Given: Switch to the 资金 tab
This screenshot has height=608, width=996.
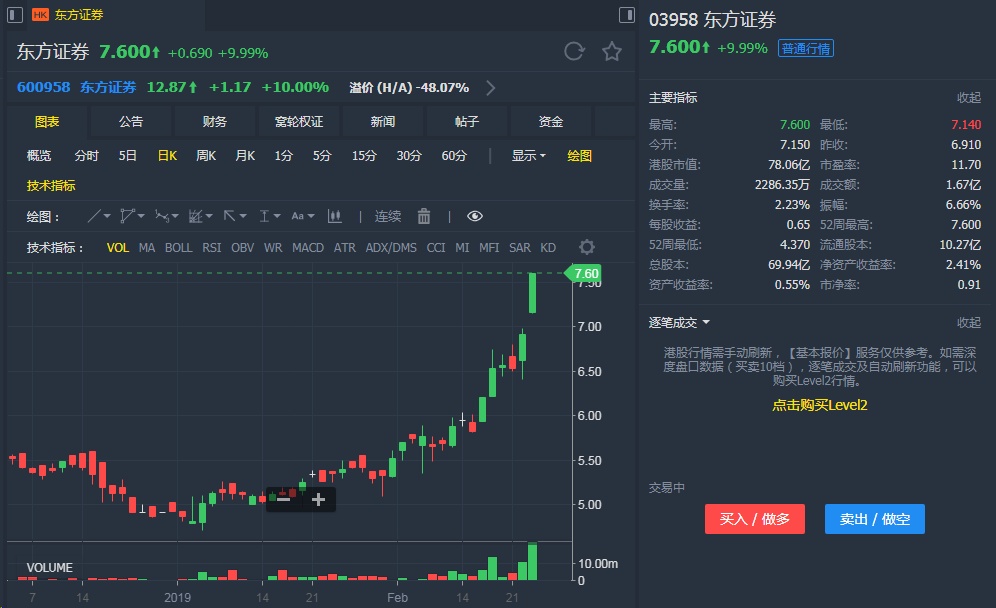Looking at the screenshot, I should (x=551, y=121).
